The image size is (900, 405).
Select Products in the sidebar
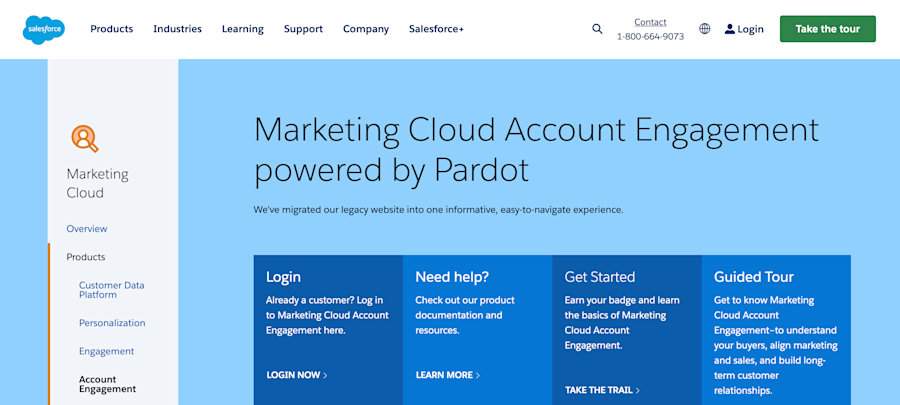pyautogui.click(x=86, y=257)
